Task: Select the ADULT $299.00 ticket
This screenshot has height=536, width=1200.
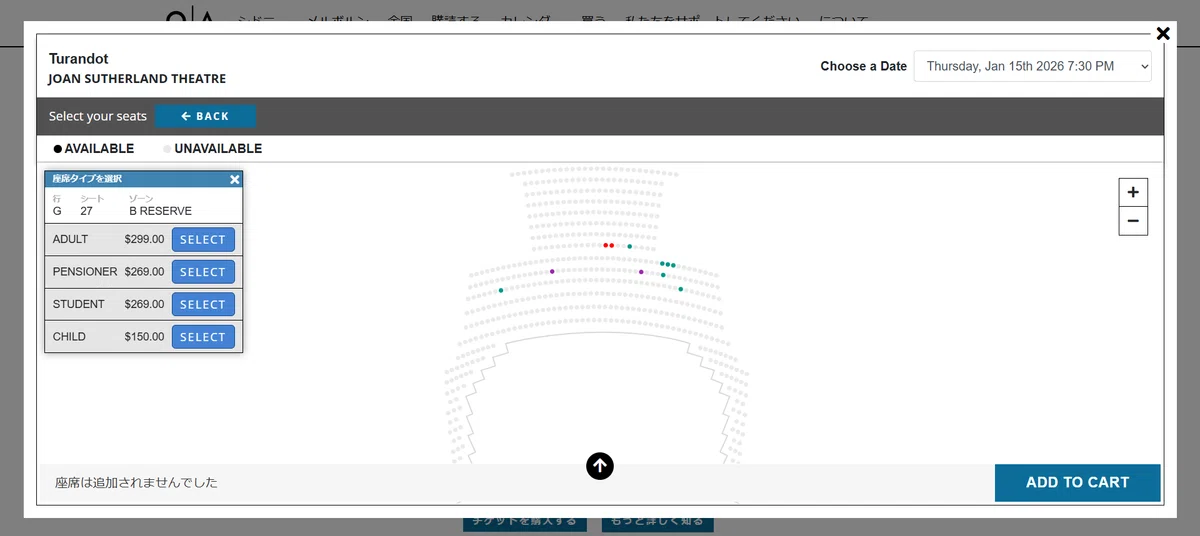Action: coord(203,239)
